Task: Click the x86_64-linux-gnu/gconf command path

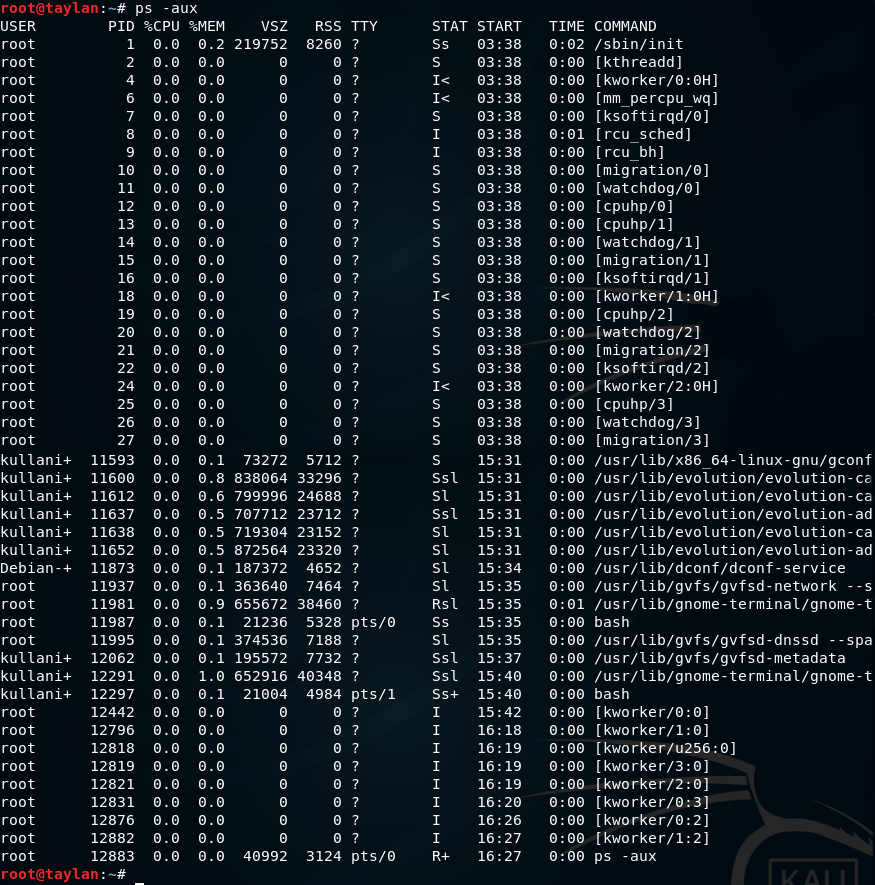Action: 733,461
